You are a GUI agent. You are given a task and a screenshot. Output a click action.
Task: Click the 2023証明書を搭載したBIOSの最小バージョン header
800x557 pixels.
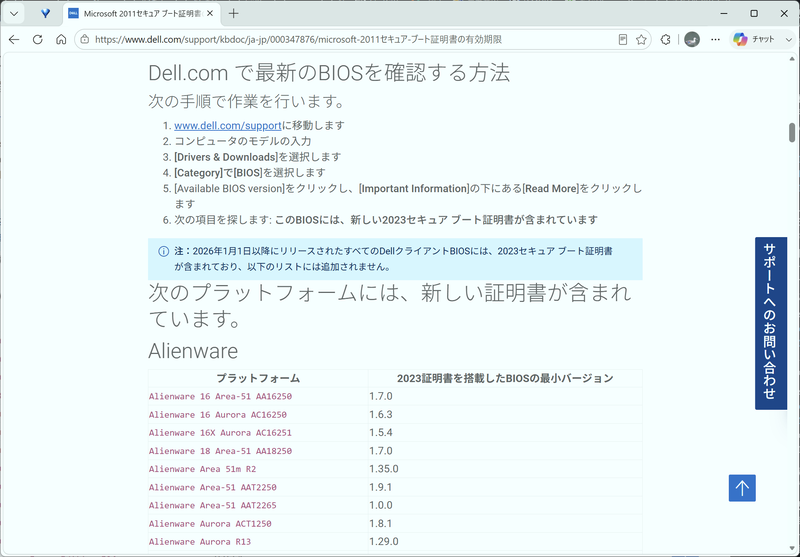coord(505,378)
